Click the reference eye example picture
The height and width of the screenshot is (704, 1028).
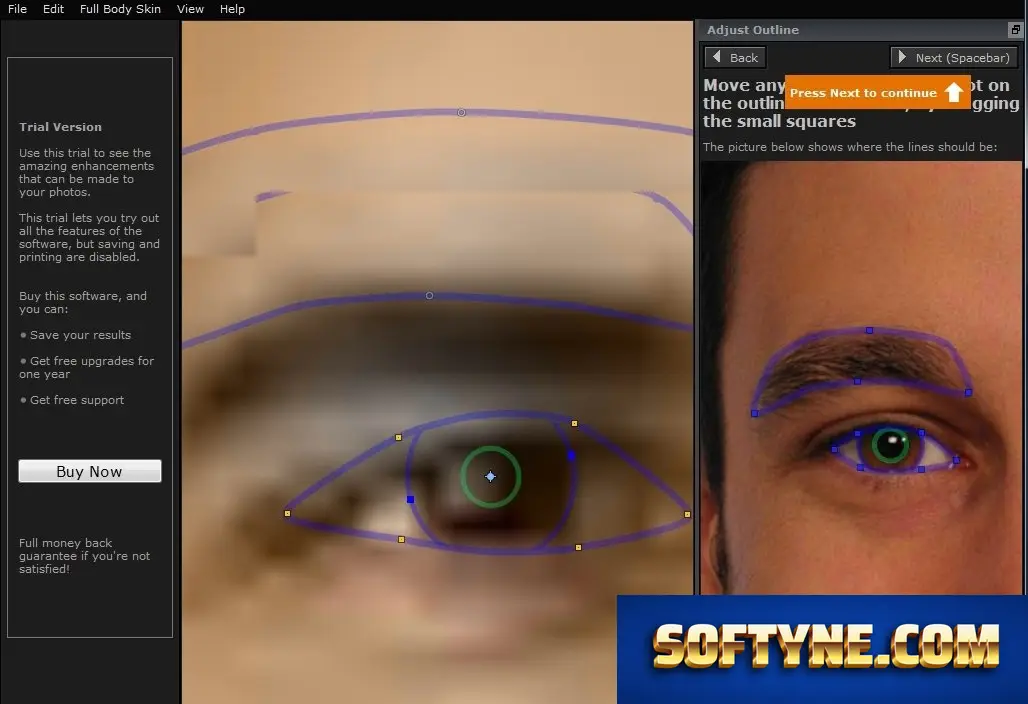point(861,378)
